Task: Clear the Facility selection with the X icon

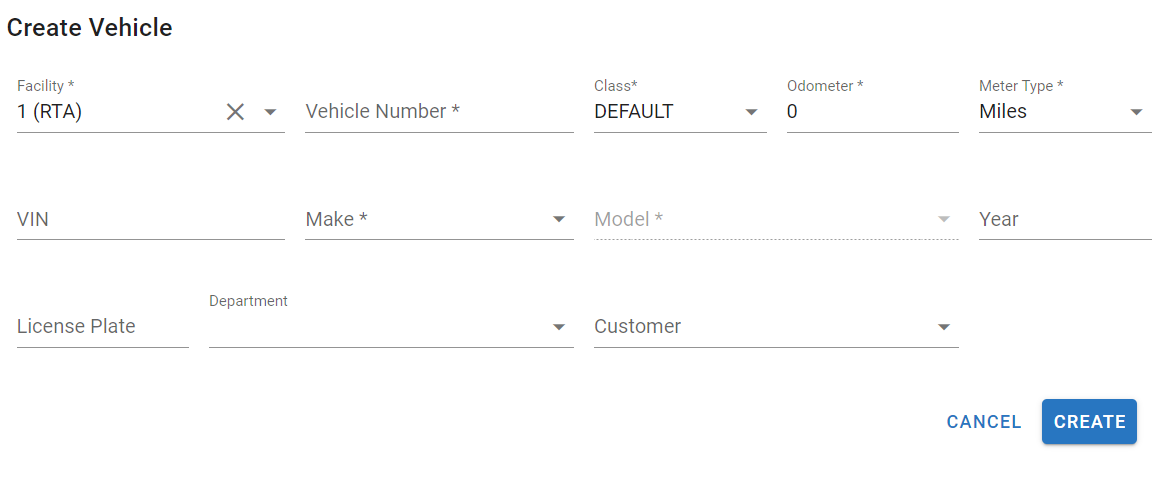Action: click(x=235, y=112)
